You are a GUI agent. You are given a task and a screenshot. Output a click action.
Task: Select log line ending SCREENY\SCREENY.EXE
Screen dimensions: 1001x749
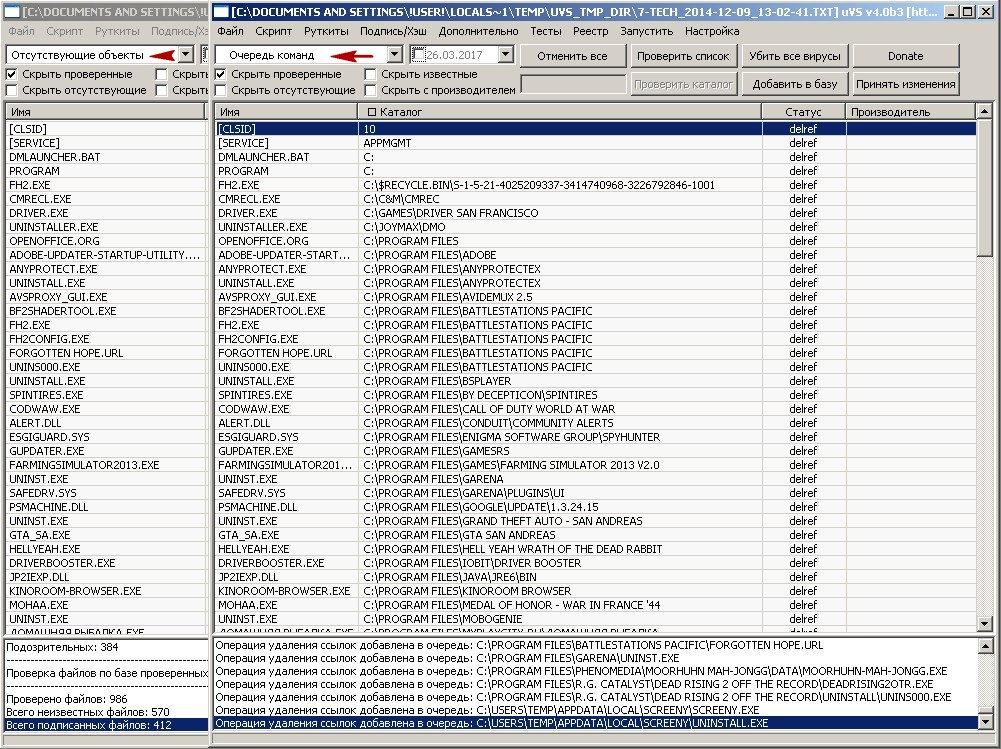596,710
